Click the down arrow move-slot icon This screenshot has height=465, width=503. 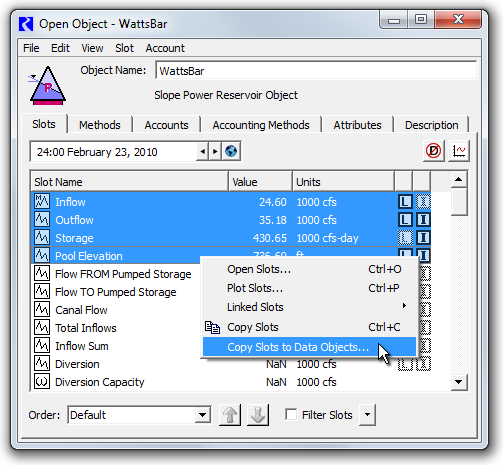[x=258, y=415]
